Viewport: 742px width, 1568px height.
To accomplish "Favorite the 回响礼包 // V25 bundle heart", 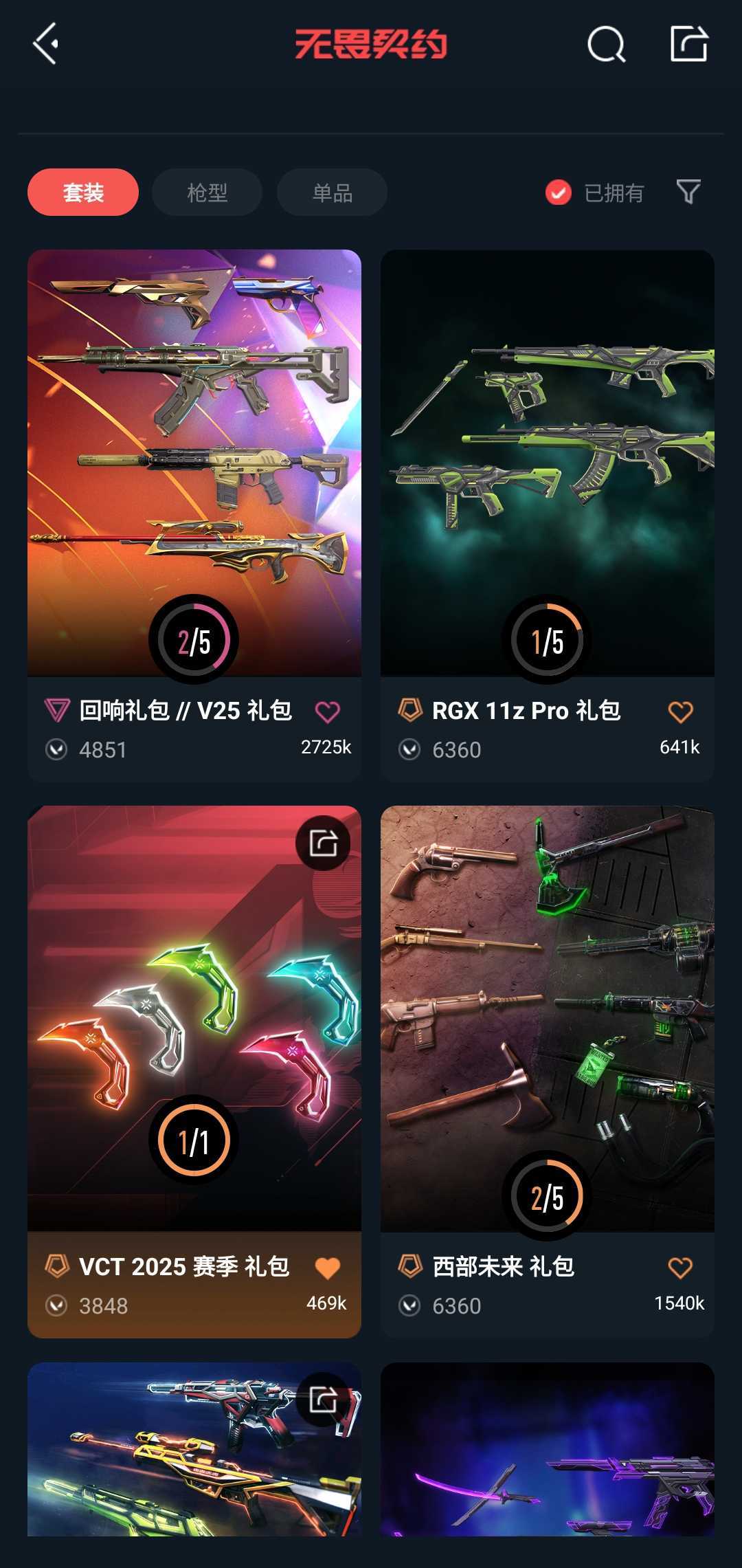I will point(328,711).
